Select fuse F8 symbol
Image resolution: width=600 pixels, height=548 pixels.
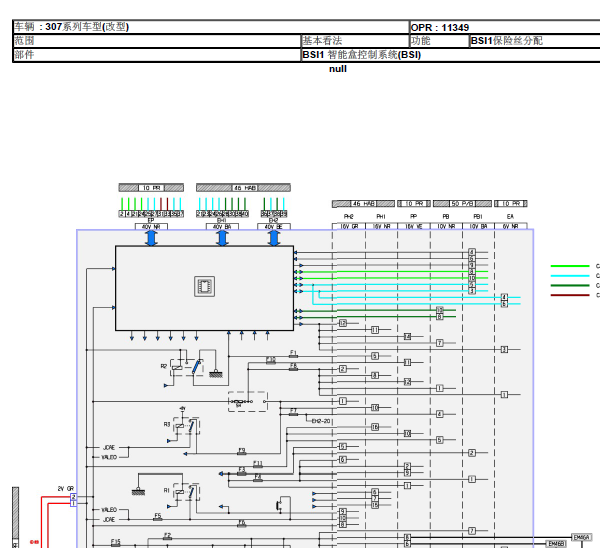click(293, 367)
